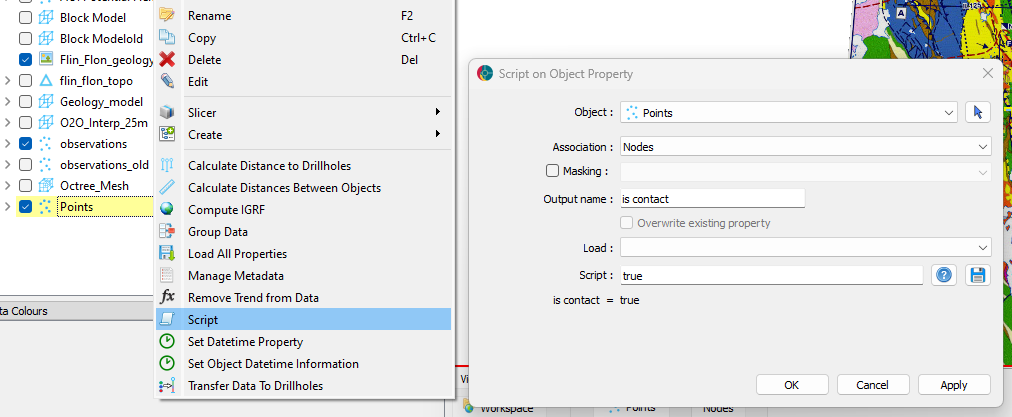
Task: Click the Output name text field
Action: tap(711, 199)
